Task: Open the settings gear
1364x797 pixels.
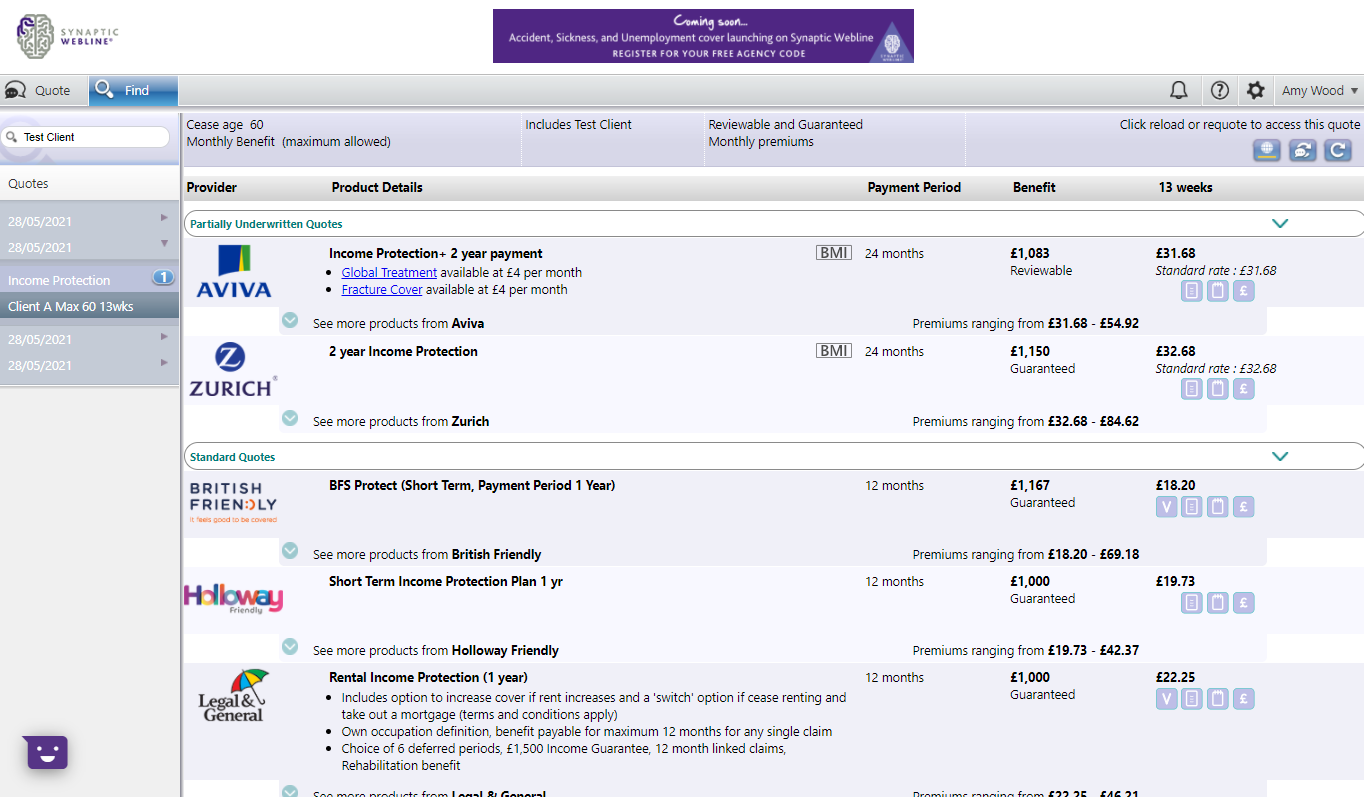Action: [x=1256, y=90]
